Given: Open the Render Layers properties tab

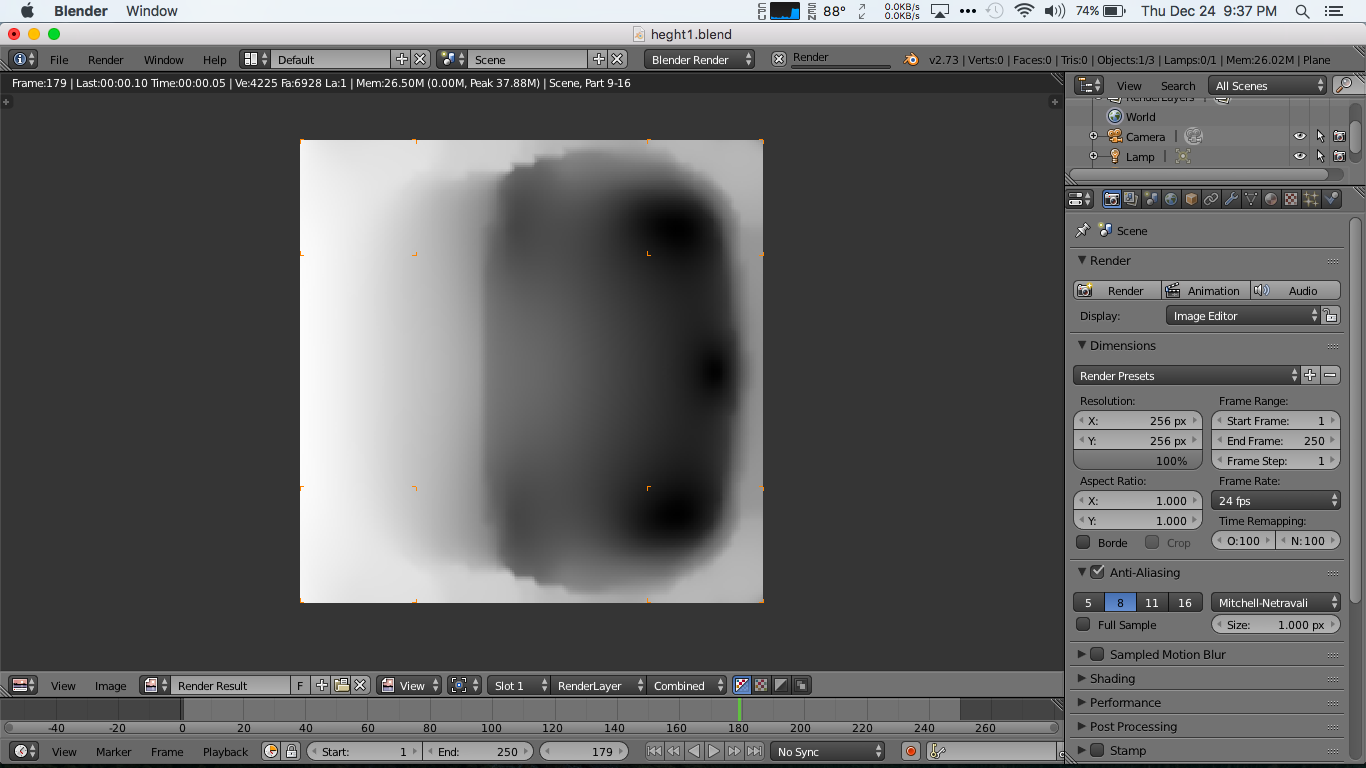Looking at the screenshot, I should click(1131, 199).
